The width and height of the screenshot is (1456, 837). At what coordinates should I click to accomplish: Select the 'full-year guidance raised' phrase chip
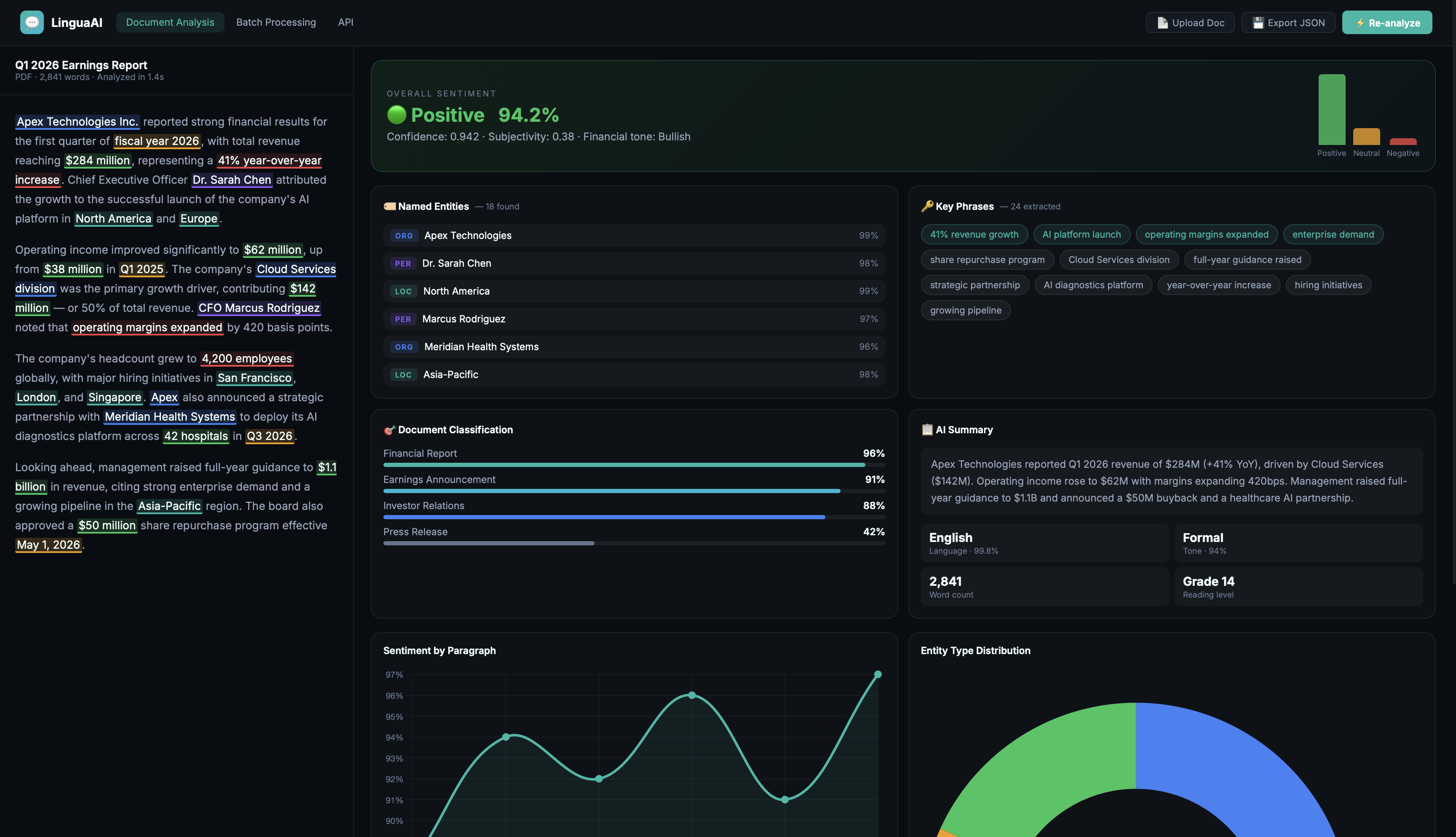1247,260
